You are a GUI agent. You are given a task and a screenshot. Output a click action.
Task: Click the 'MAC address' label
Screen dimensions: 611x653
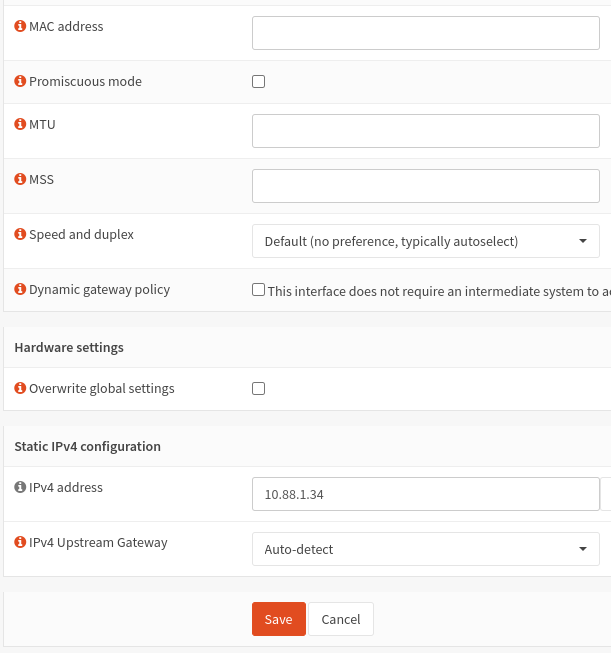(66, 26)
